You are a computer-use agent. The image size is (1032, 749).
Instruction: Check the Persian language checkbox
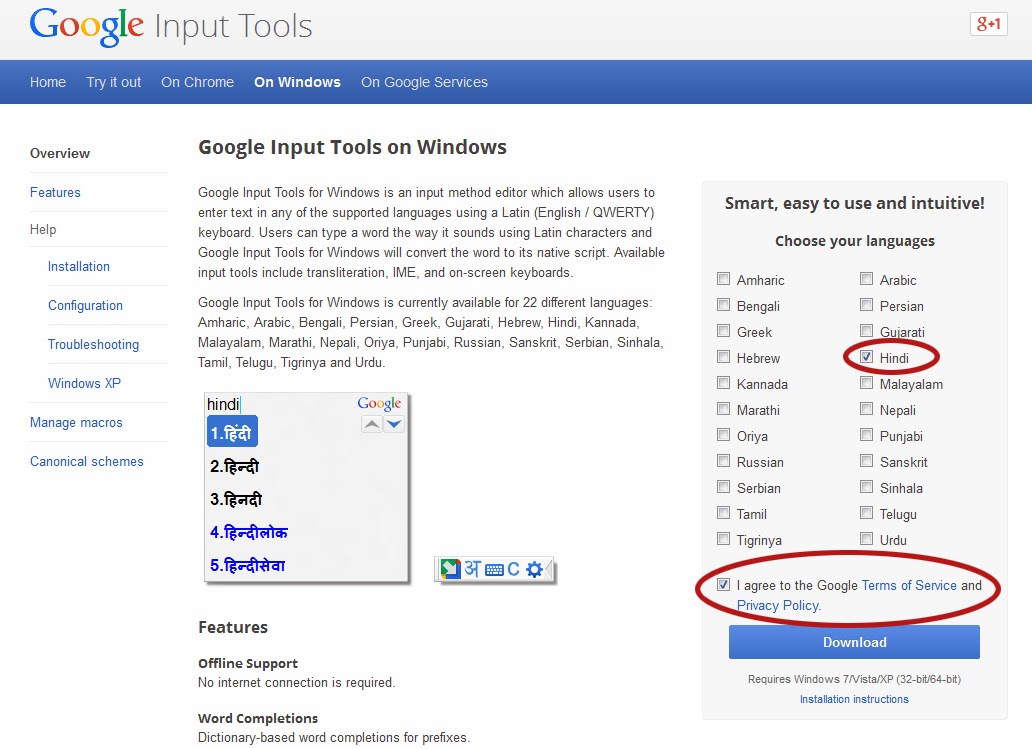point(866,305)
